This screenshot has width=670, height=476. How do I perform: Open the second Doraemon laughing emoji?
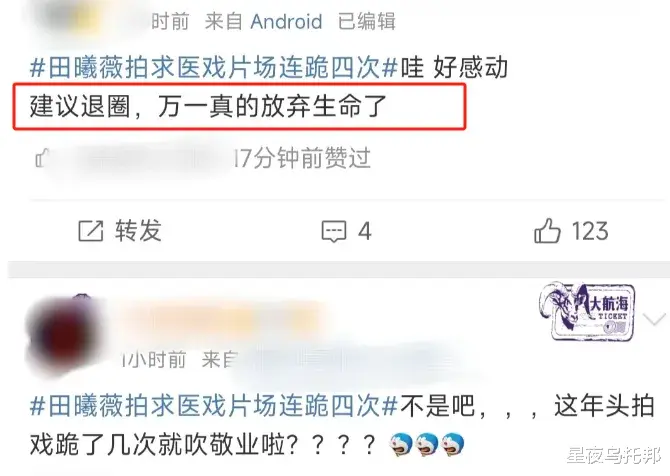pos(427,444)
